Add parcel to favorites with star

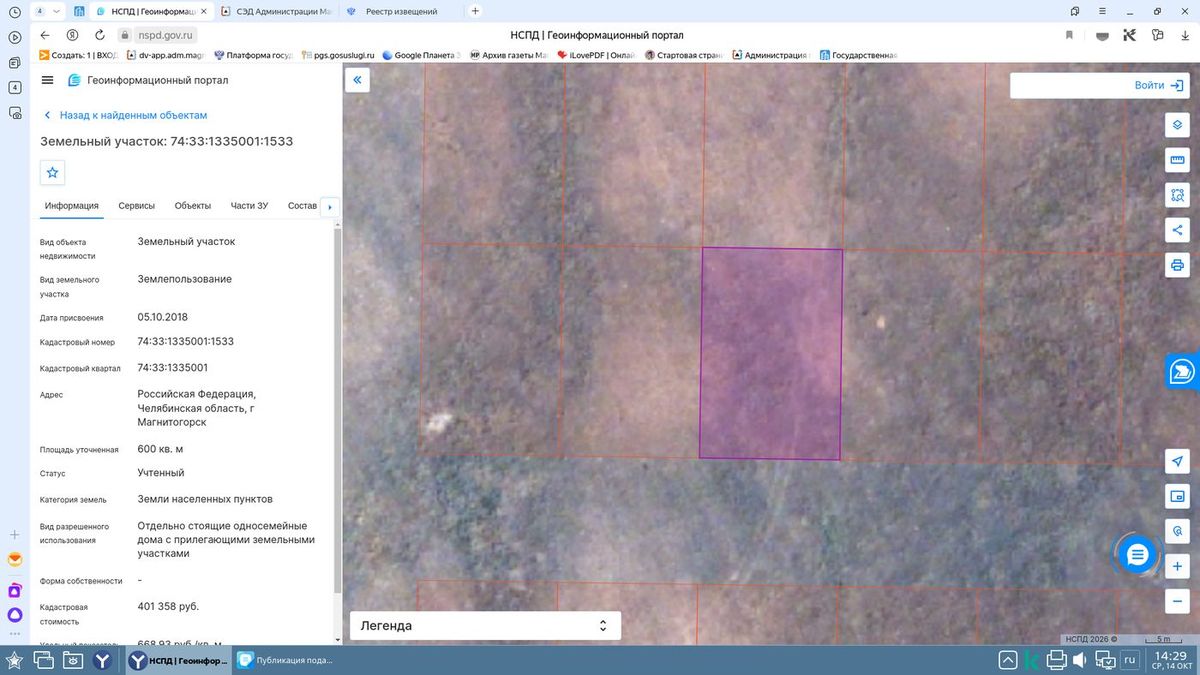click(53, 173)
